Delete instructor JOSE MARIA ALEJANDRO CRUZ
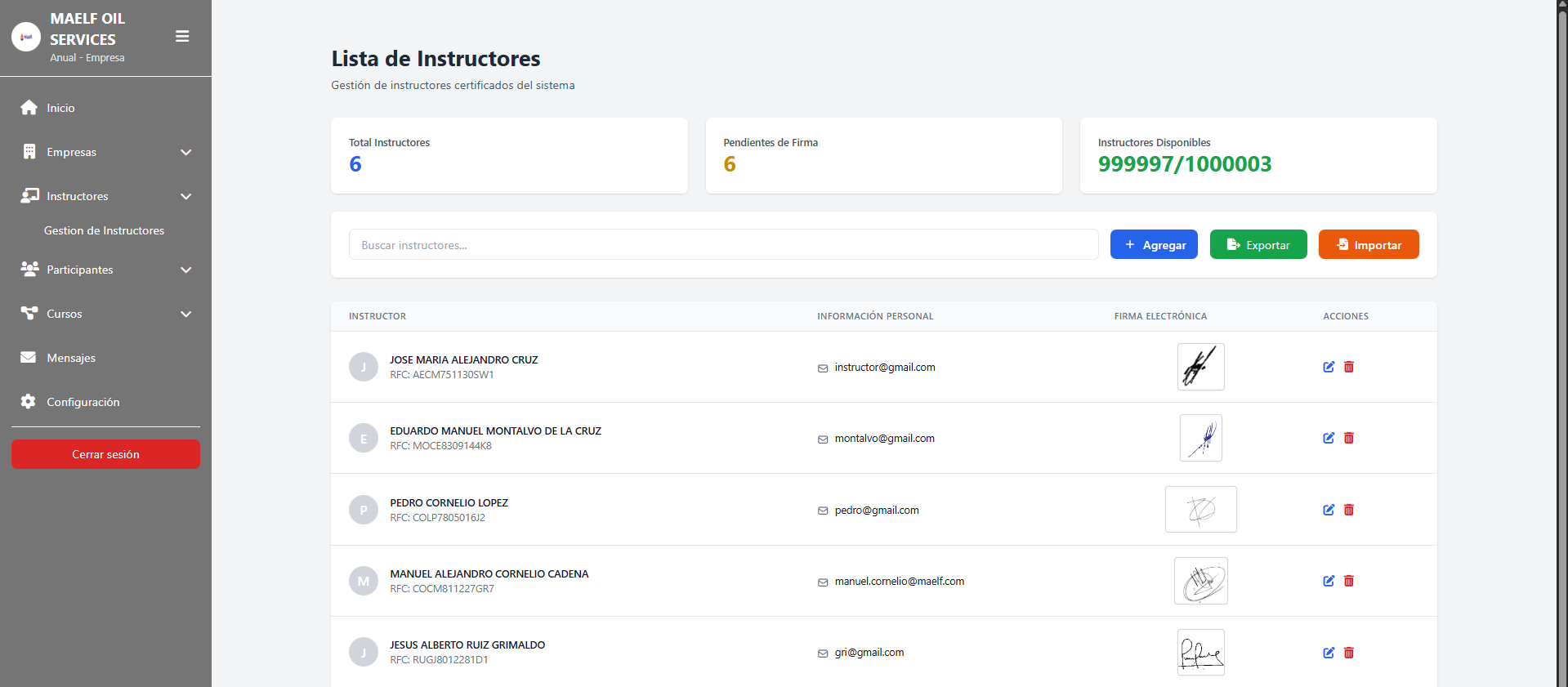 point(1349,367)
